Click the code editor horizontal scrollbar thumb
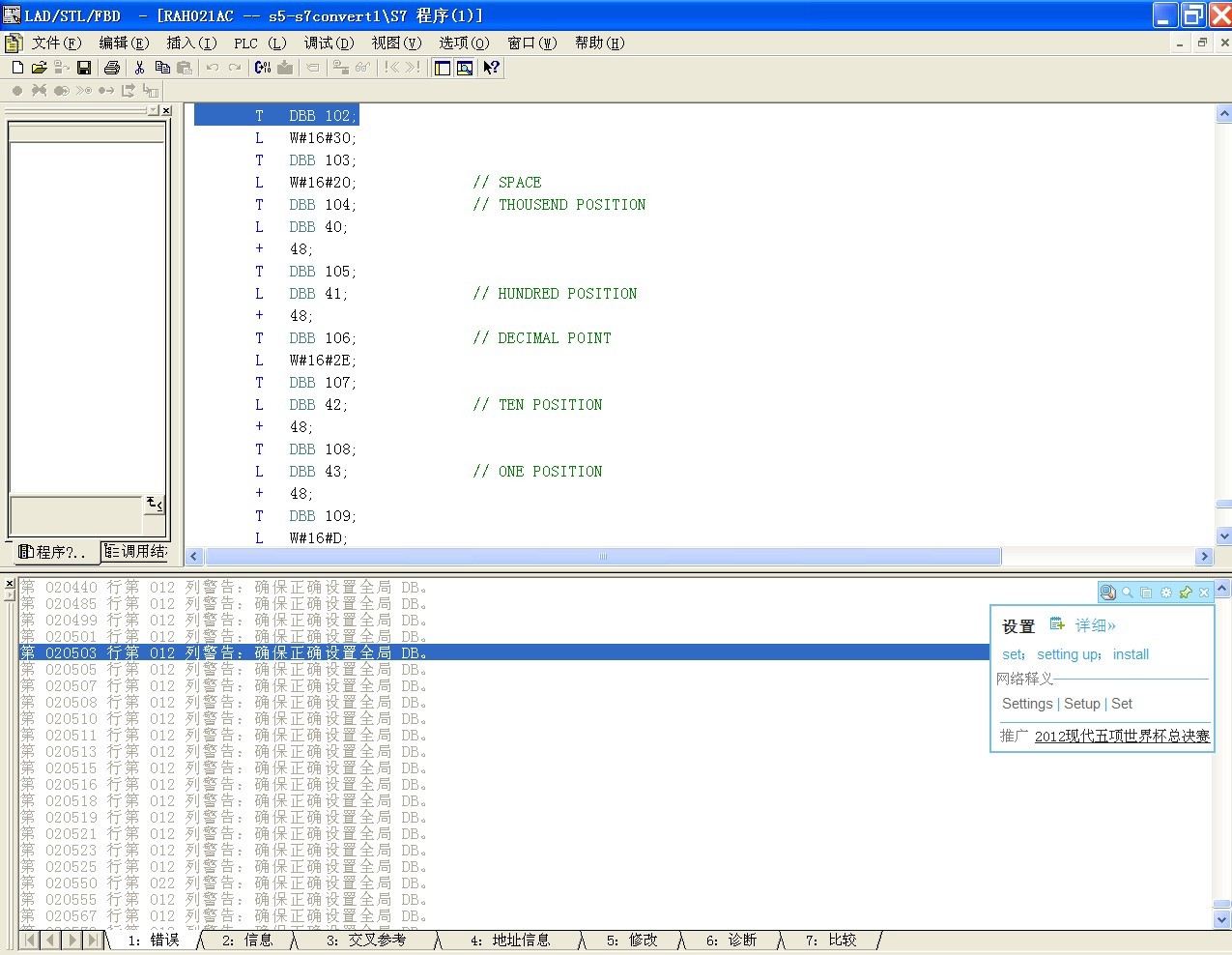This screenshot has width=1232, height=955. [x=603, y=557]
